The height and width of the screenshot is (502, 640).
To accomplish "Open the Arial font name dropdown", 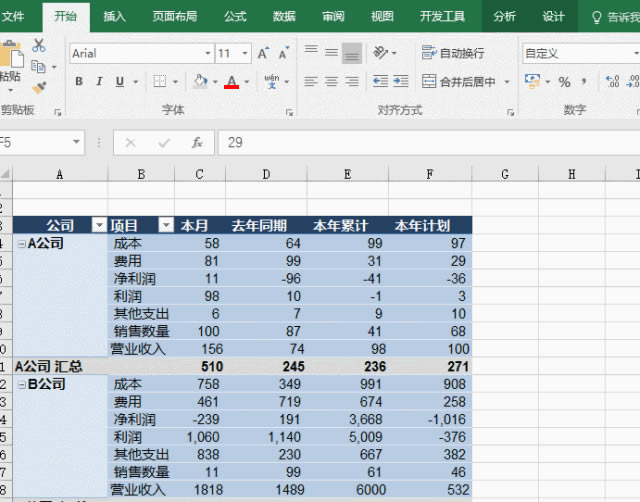I will point(208,54).
